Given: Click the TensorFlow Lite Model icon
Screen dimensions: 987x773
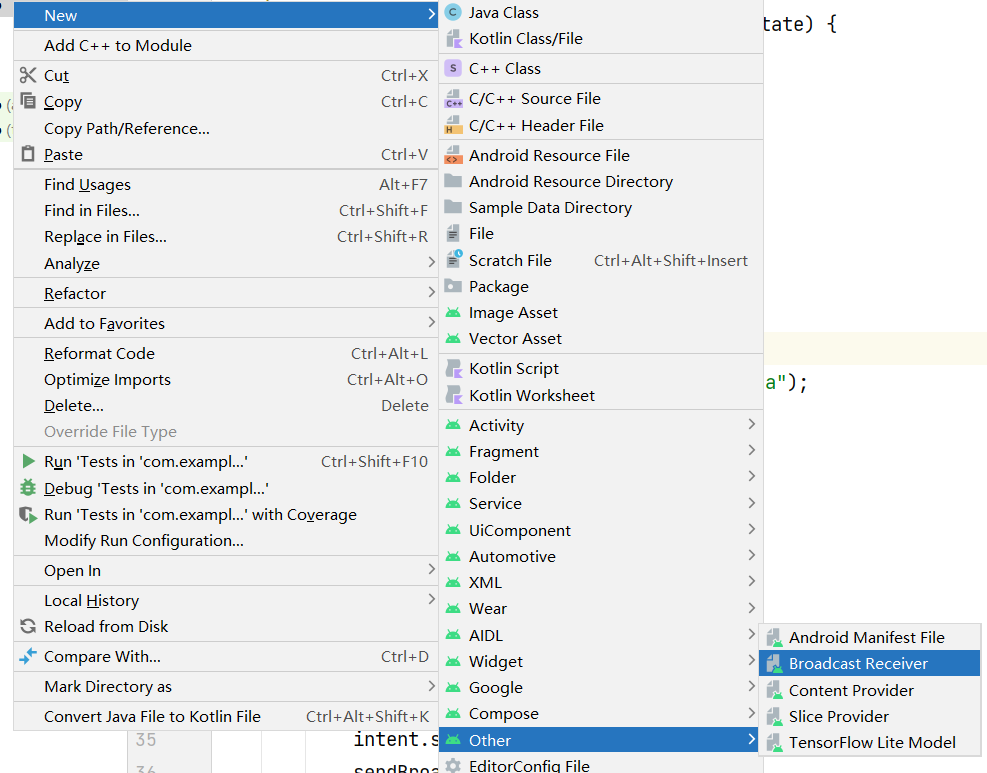Looking at the screenshot, I should pos(774,743).
